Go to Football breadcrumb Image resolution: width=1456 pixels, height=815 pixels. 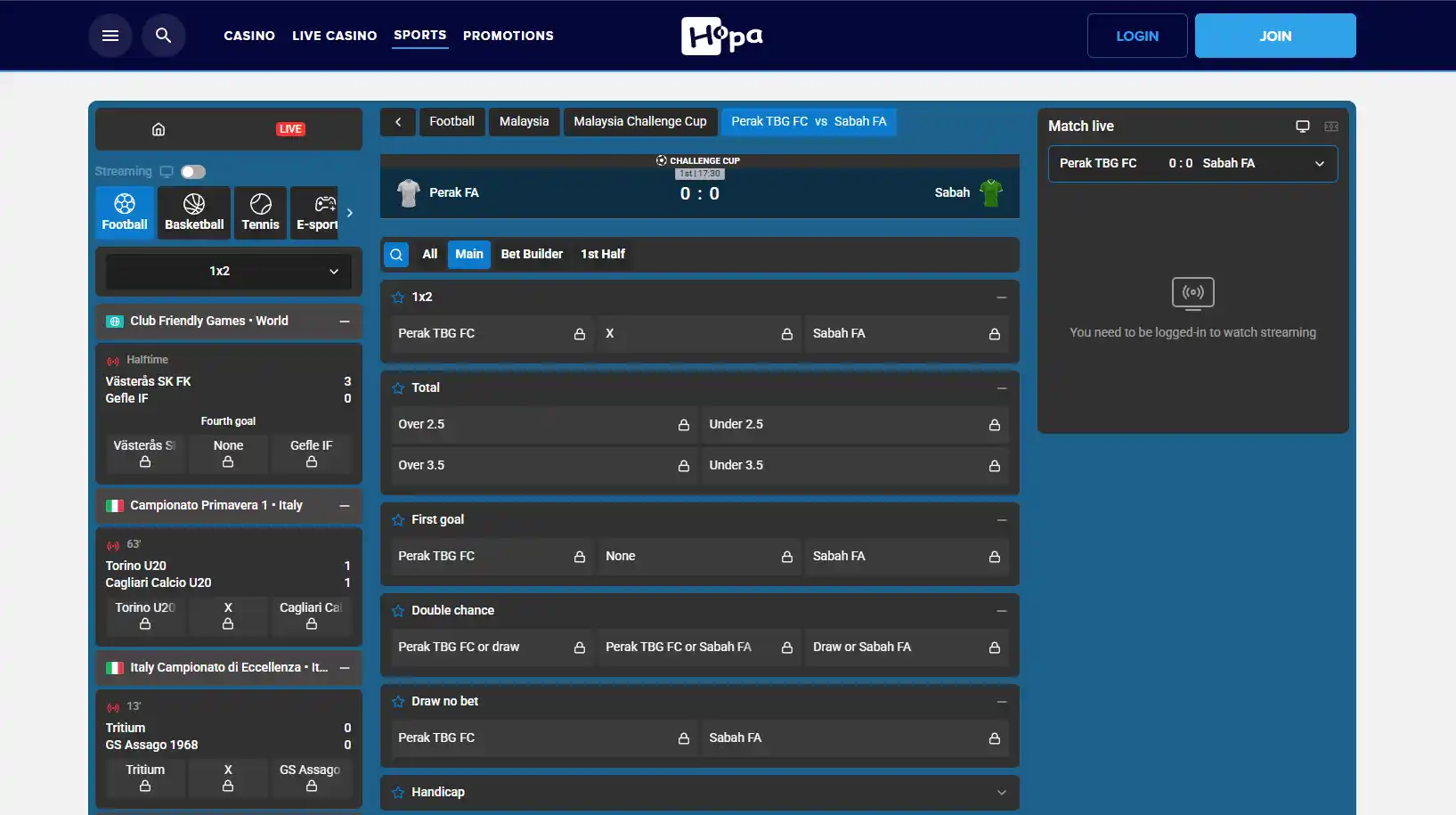(x=451, y=122)
